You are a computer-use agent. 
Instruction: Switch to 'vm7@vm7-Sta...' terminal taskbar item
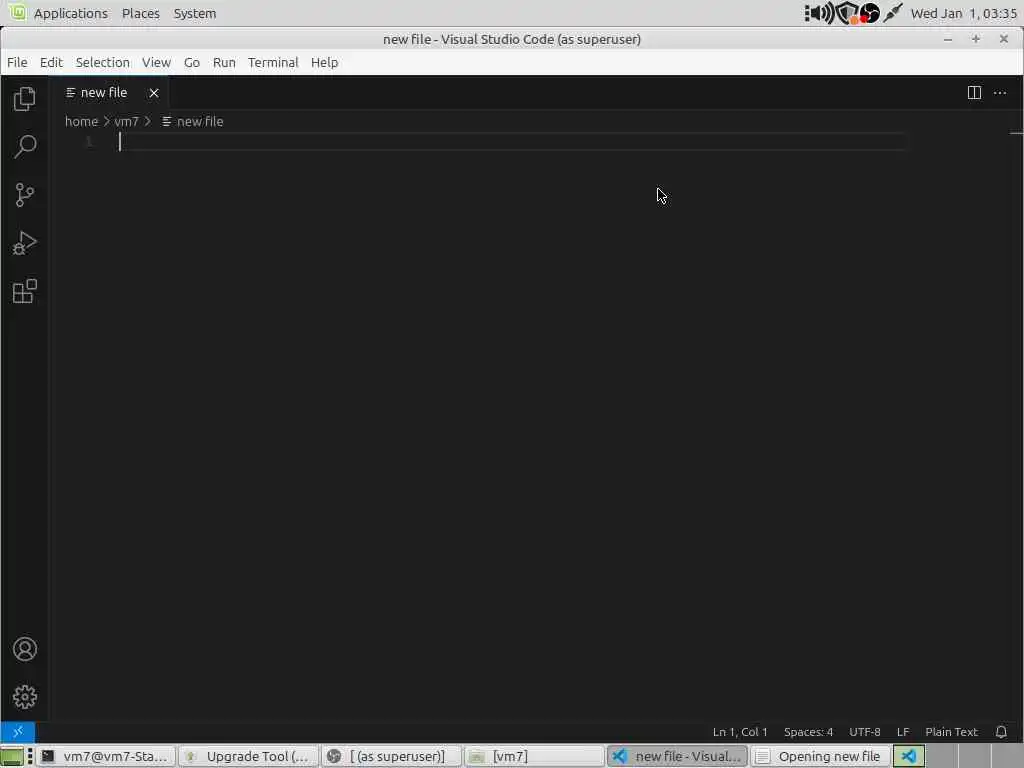click(106, 756)
